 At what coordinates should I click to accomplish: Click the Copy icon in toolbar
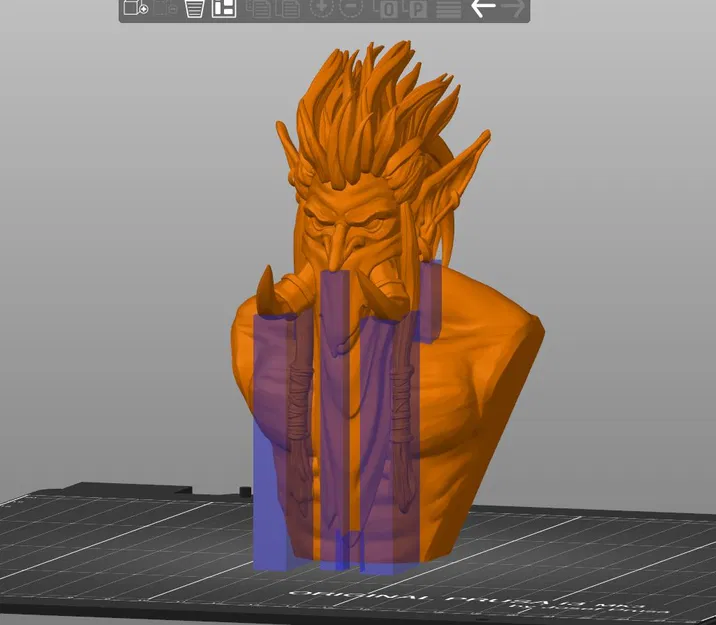(x=258, y=8)
